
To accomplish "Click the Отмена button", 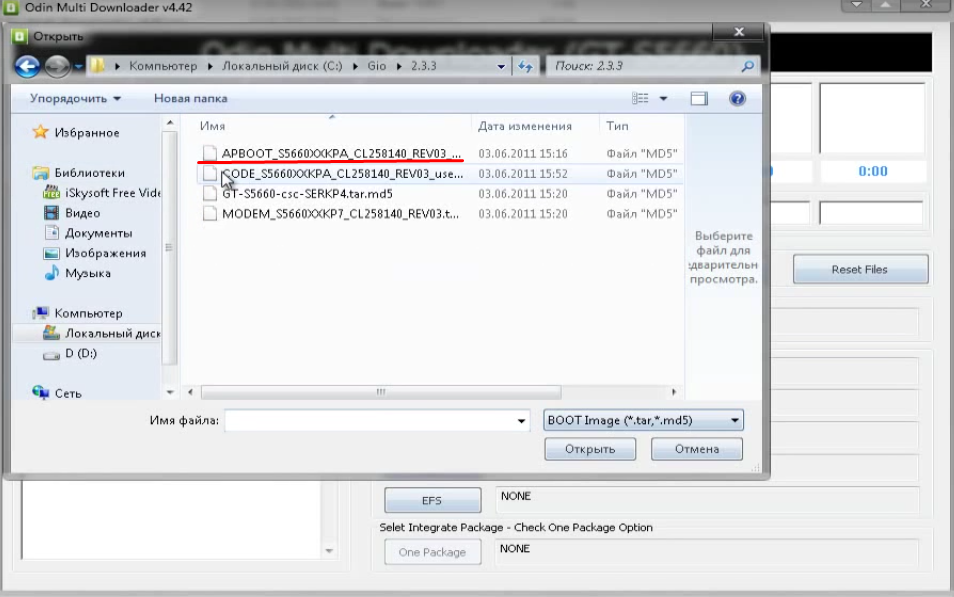I will pyautogui.click(x=696, y=449).
